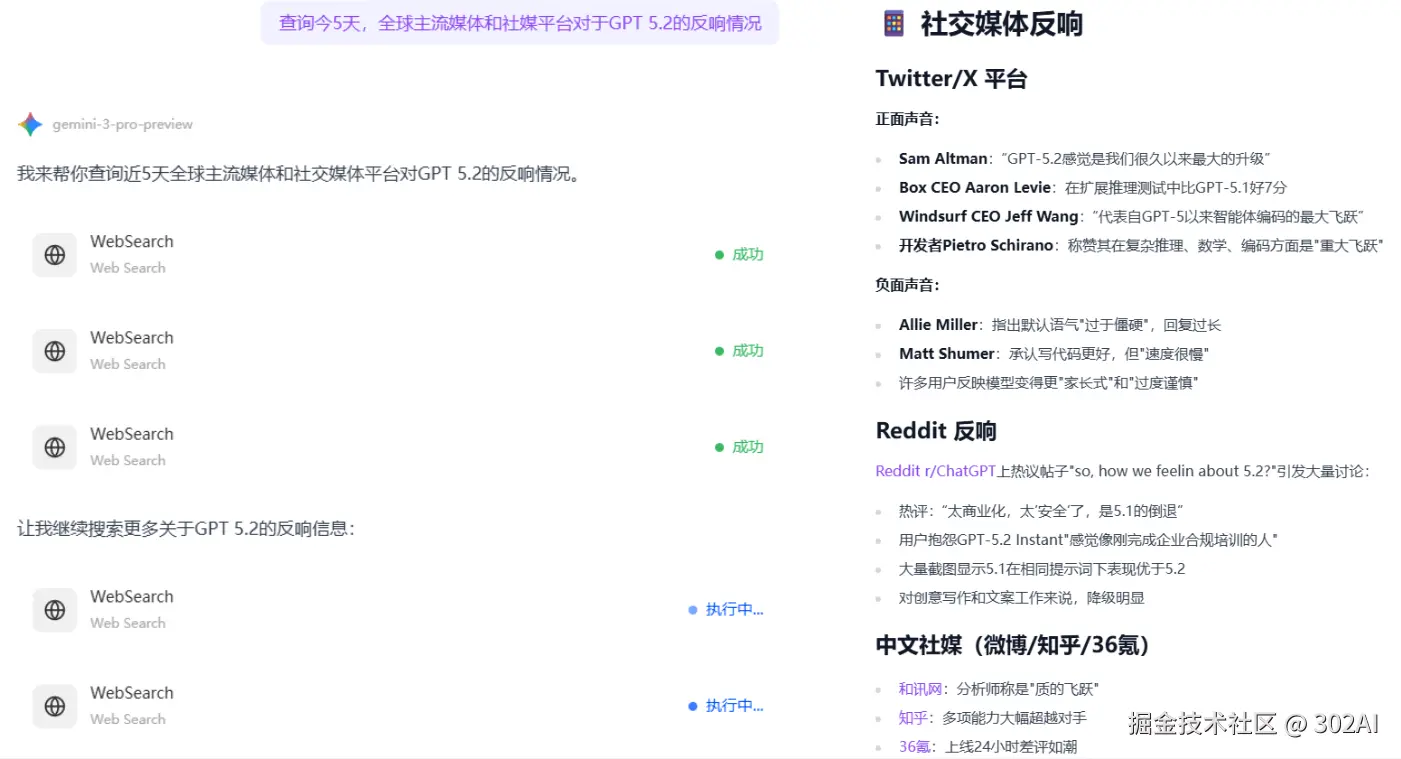Expand the second WebSearch result card

click(400, 350)
